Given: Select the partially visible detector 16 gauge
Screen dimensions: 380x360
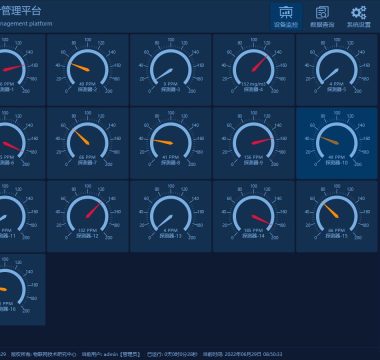Looking at the screenshot, I should click(22, 290).
